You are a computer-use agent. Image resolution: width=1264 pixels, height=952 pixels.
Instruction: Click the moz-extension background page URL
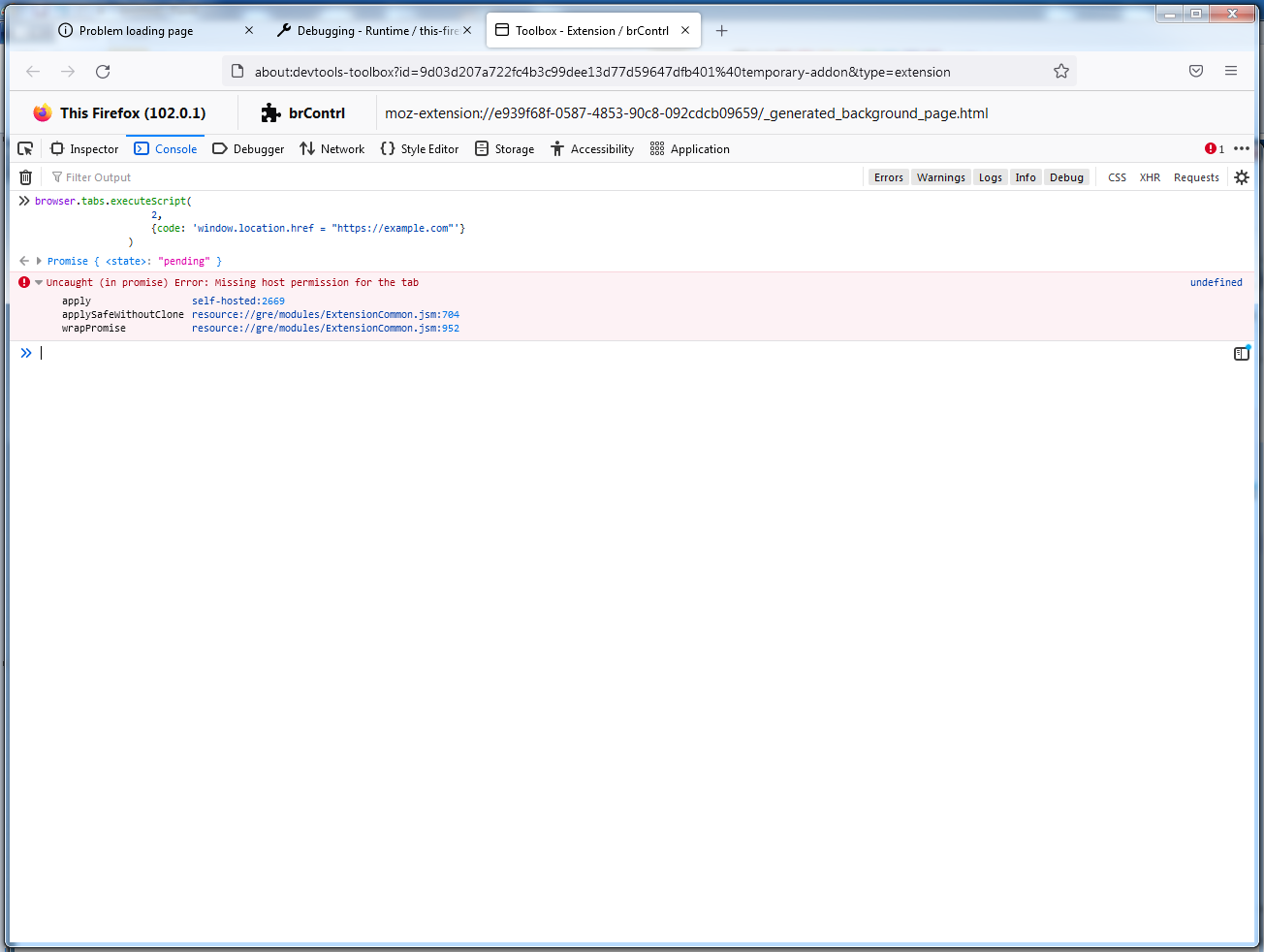tap(686, 113)
